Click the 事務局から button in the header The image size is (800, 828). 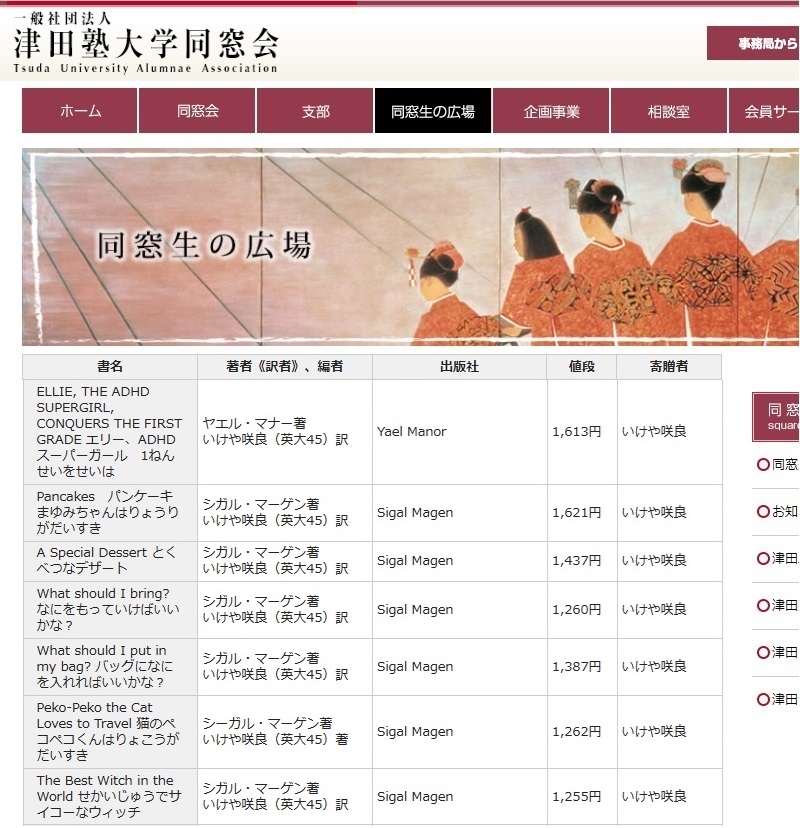pyautogui.click(x=754, y=43)
